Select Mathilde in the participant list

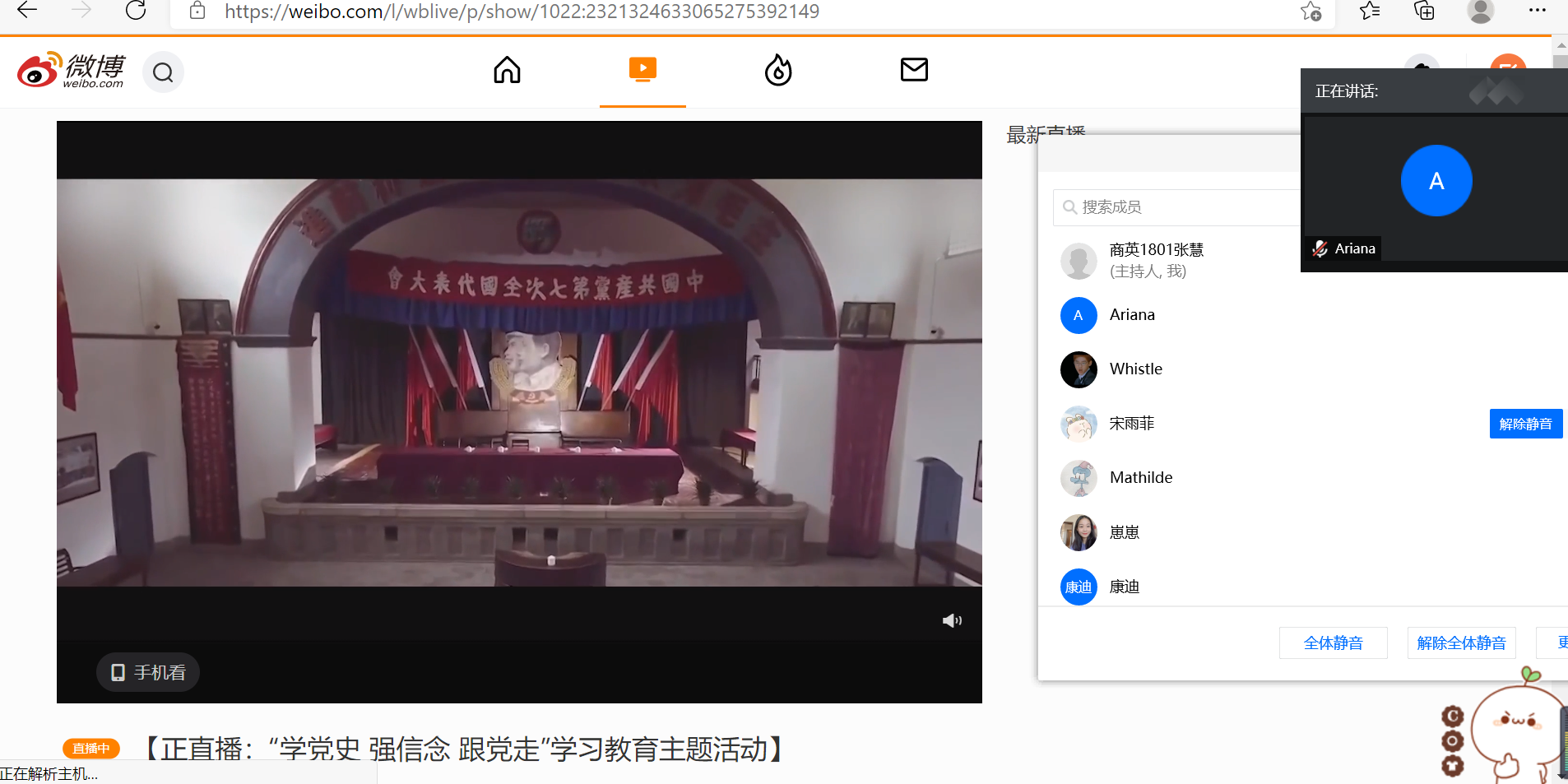(x=1140, y=478)
